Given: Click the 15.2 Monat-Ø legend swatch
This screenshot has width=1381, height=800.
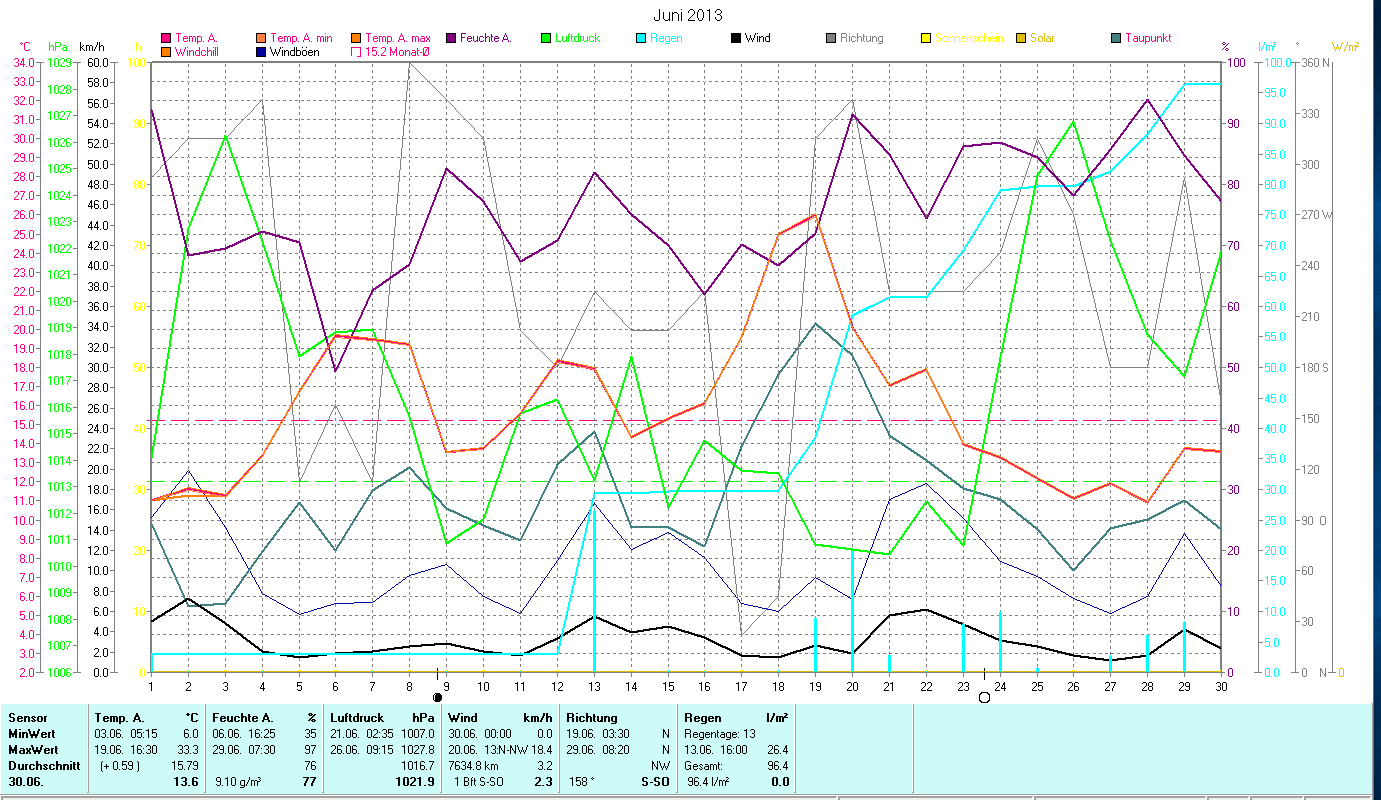Looking at the screenshot, I should tap(356, 52).
